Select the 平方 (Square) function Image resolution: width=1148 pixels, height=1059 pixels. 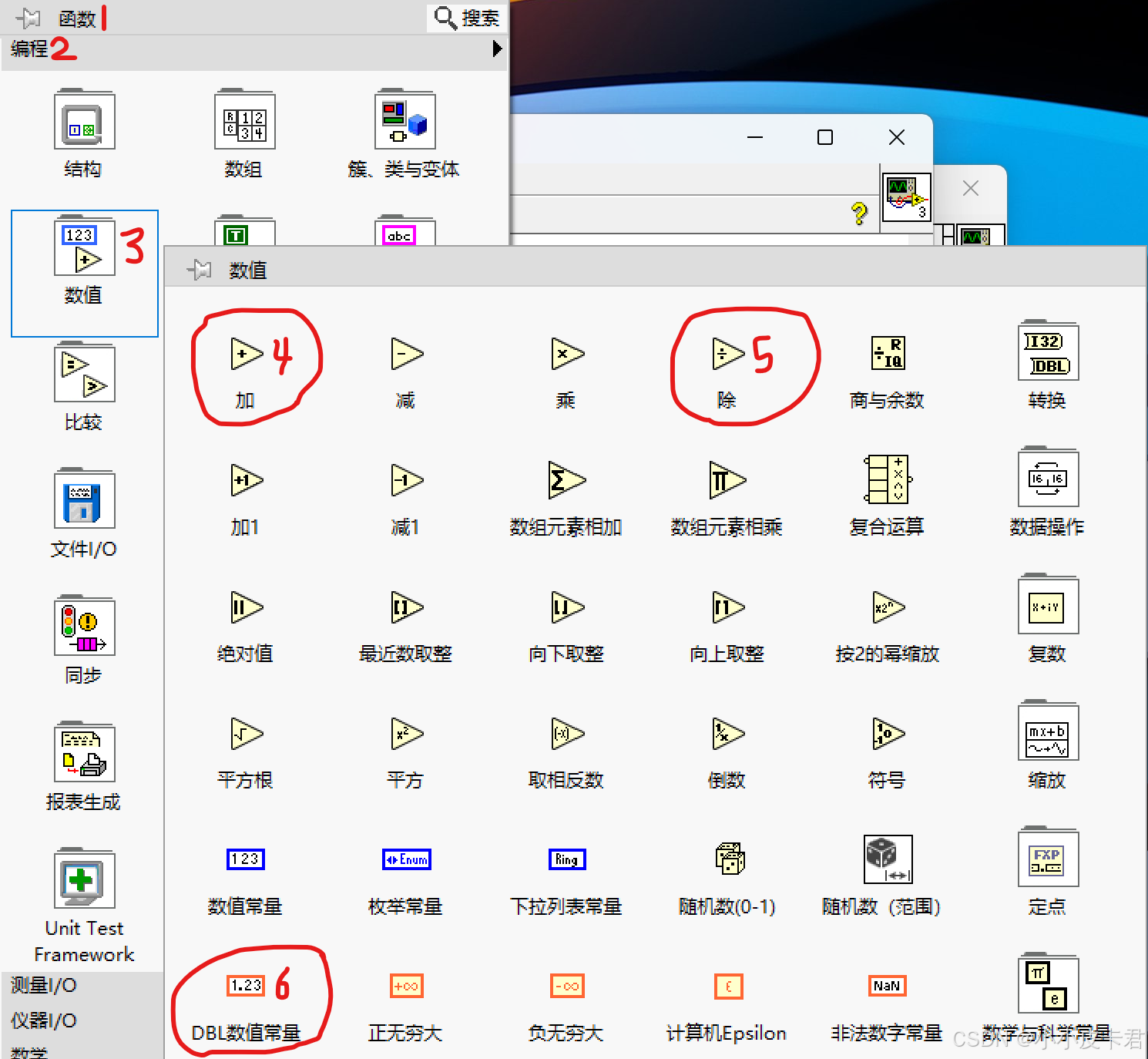click(406, 734)
